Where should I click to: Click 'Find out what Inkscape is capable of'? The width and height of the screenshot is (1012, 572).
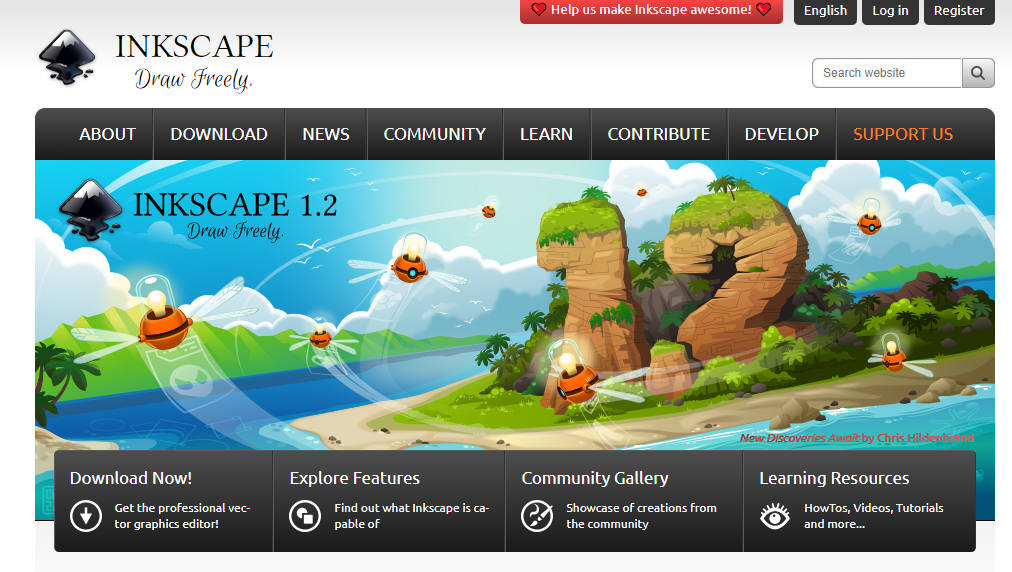(412, 516)
